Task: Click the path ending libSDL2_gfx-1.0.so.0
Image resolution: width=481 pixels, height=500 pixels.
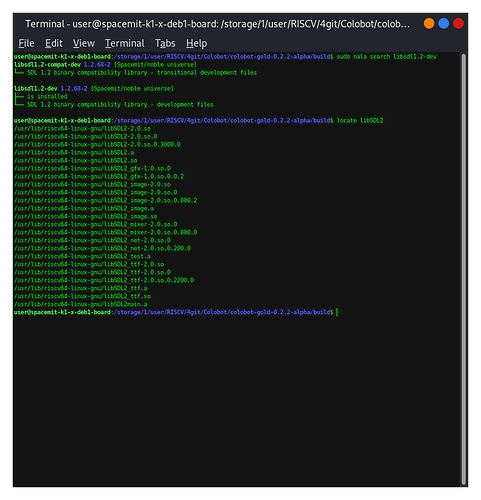Action: [x=92, y=169]
